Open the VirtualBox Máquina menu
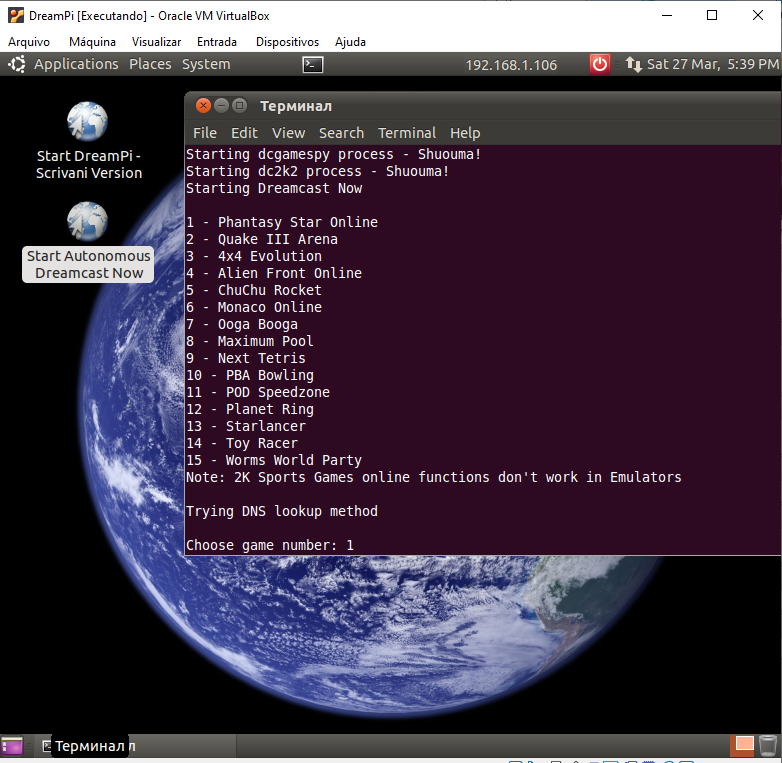Viewport: 782px width, 763px height. pos(92,42)
